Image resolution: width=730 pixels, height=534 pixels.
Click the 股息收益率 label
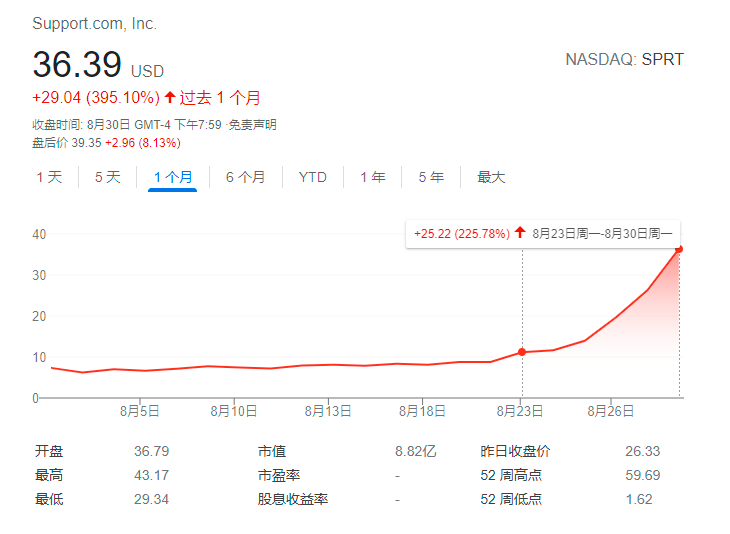pos(293,500)
